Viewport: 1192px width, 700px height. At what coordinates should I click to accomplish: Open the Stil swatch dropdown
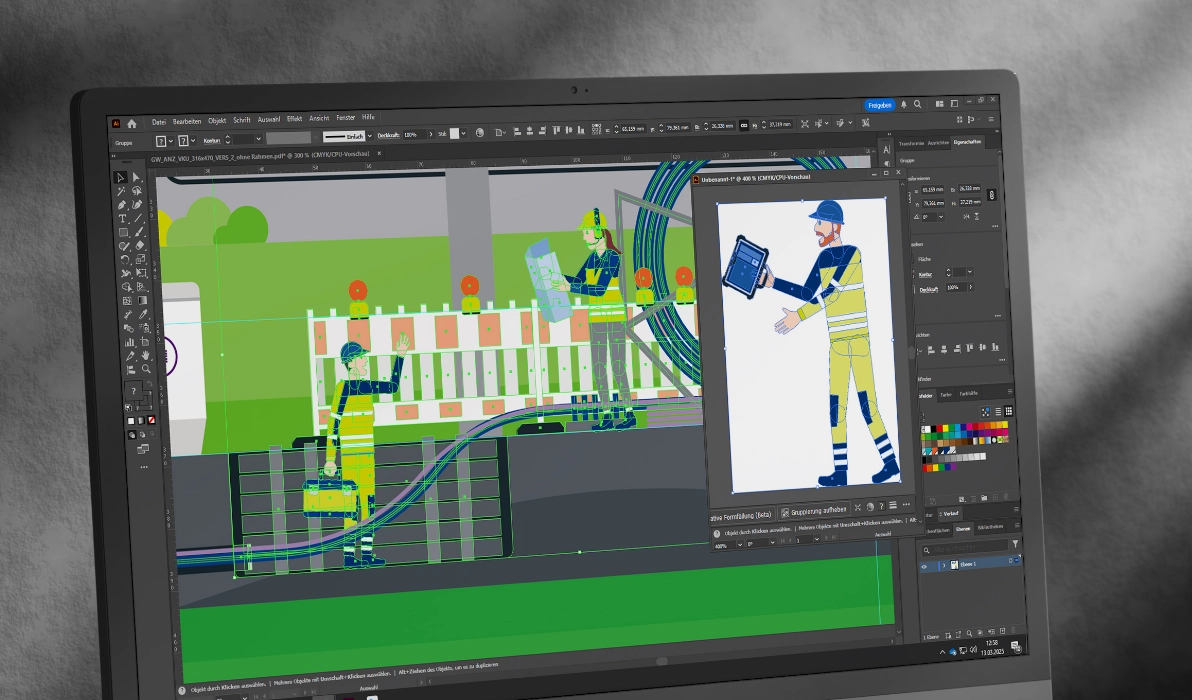[463, 134]
